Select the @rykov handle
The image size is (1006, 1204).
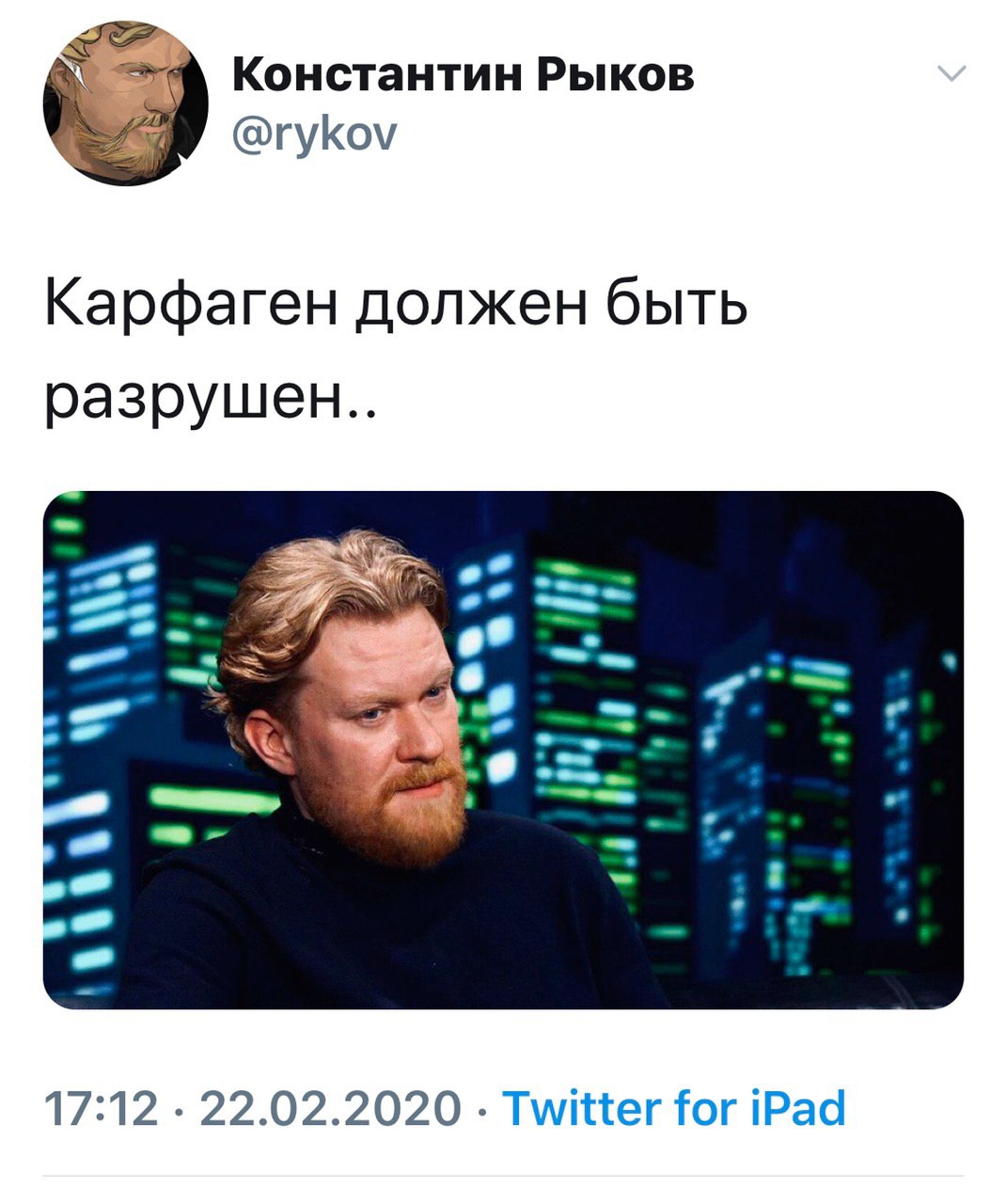pyautogui.click(x=314, y=136)
